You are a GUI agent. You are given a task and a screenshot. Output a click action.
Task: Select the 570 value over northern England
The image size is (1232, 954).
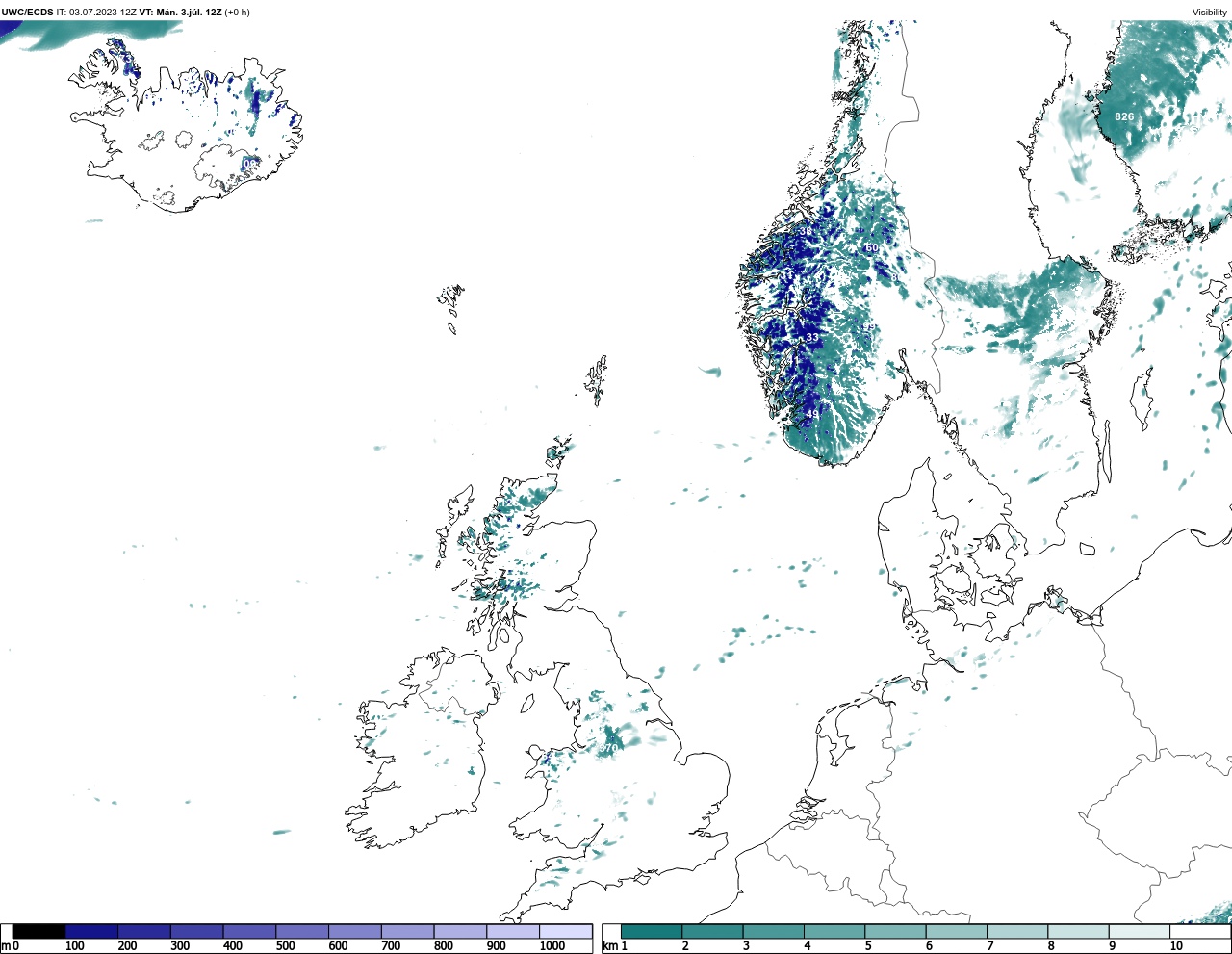[x=609, y=748]
